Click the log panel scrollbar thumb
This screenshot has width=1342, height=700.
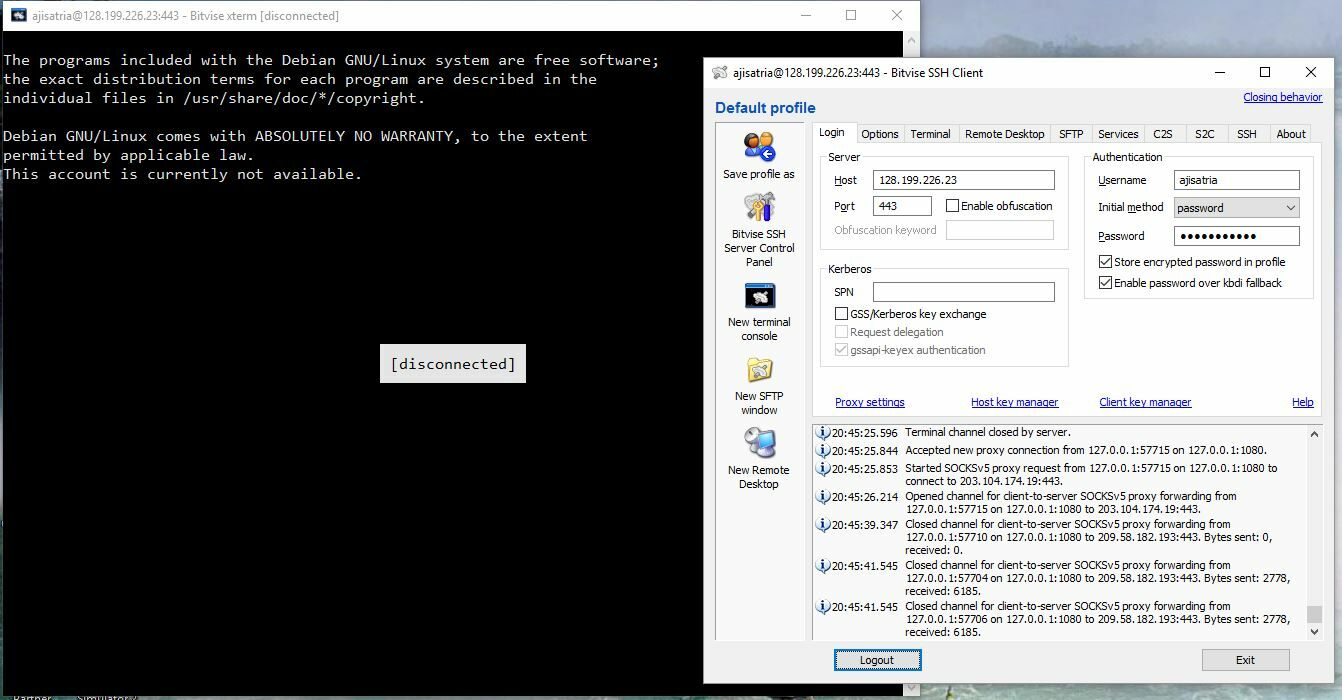pyautogui.click(x=1315, y=614)
